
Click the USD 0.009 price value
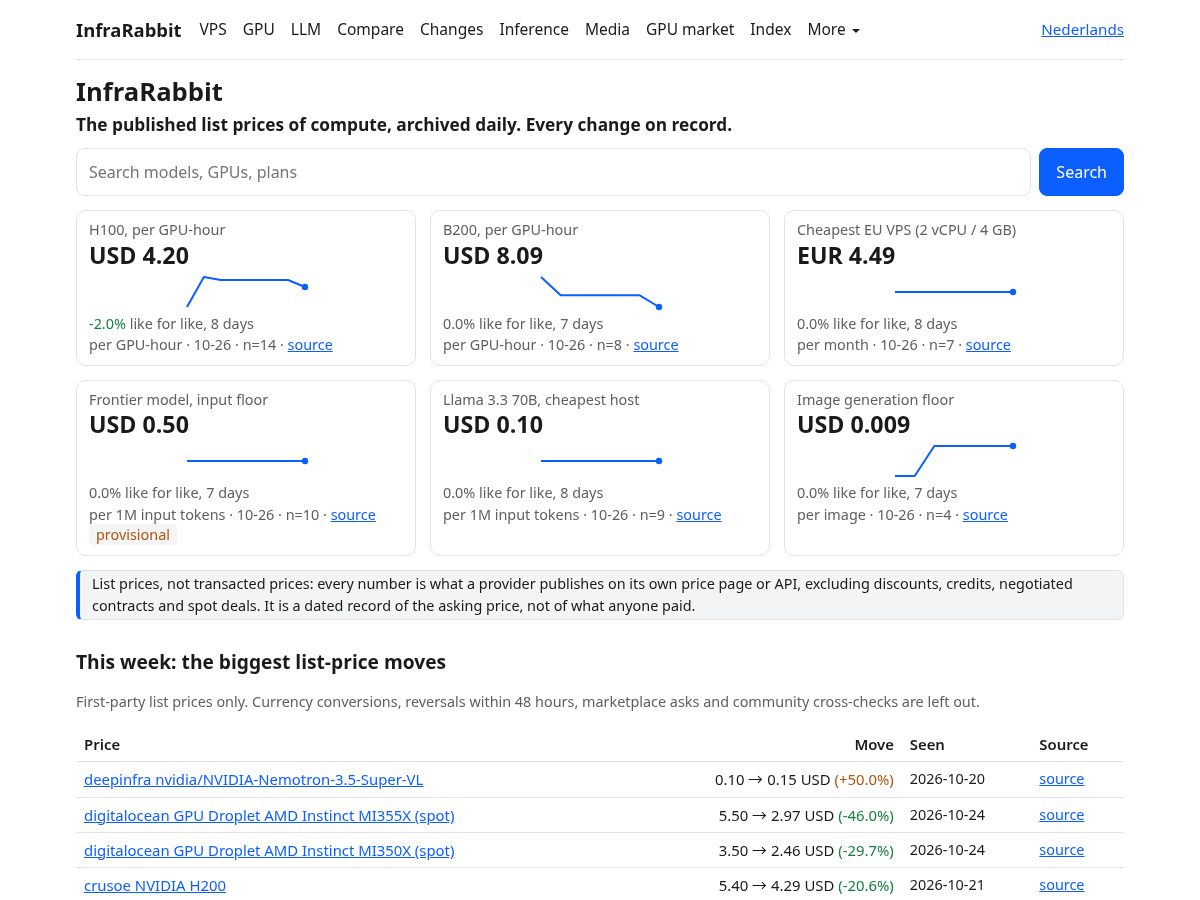[854, 425]
